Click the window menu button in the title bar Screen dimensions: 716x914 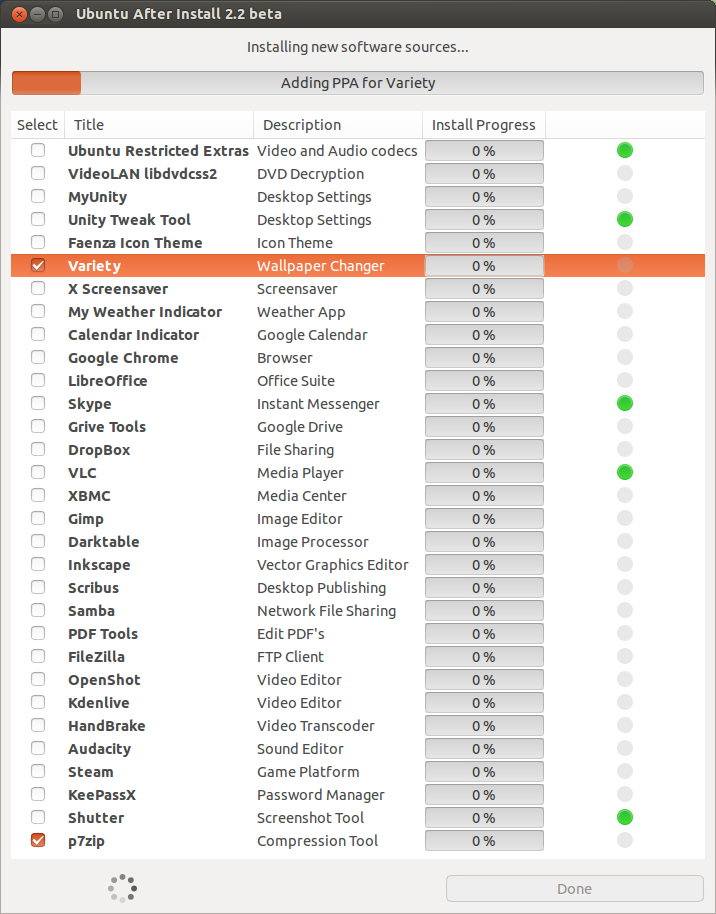click(55, 14)
